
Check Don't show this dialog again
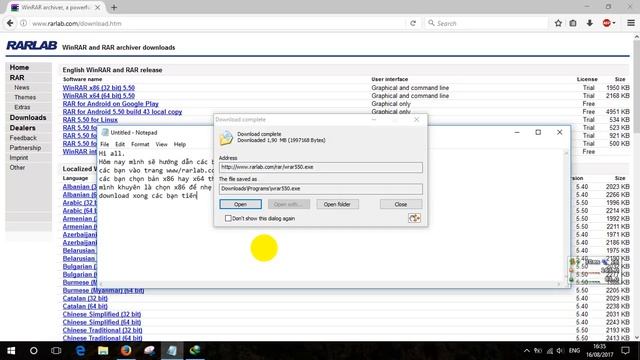228,218
